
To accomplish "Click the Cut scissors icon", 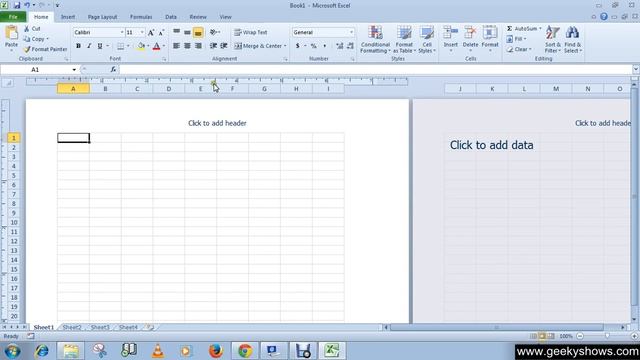I will pos(27,29).
